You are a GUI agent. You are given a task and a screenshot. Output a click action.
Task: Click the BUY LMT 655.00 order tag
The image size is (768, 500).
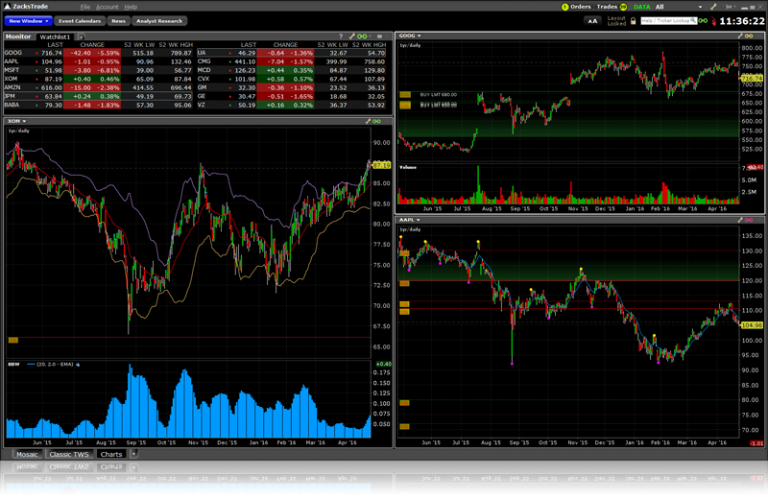(x=438, y=105)
